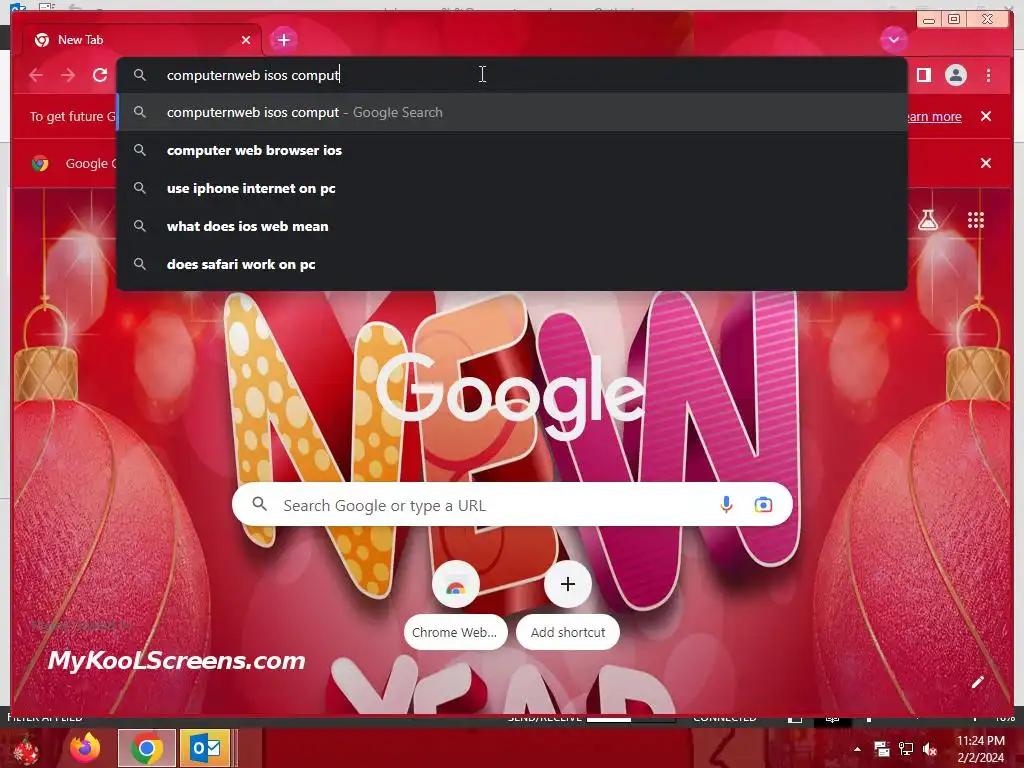This screenshot has width=1024, height=768.
Task: Open Chrome three-dot menu
Action: (x=988, y=75)
